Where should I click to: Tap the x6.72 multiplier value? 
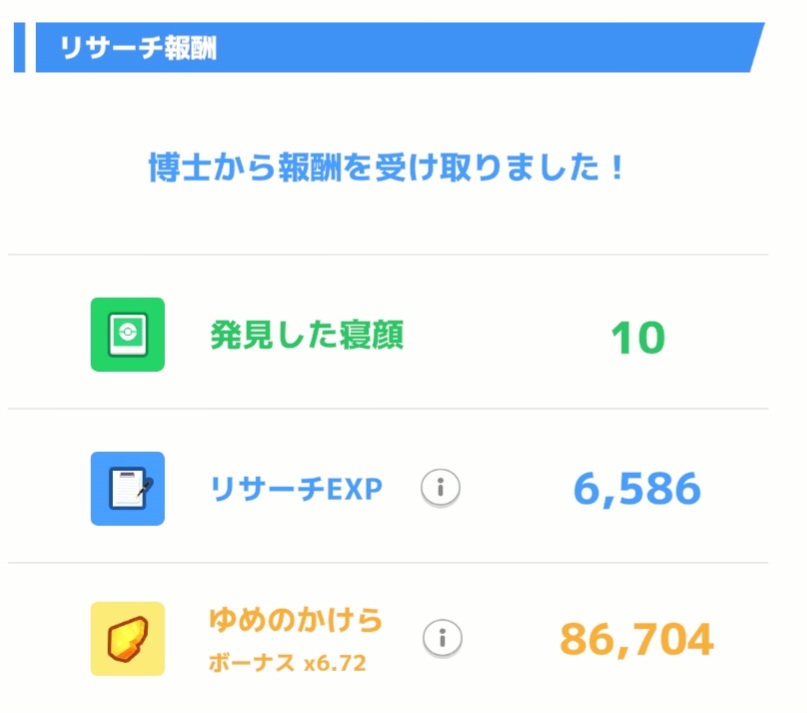(x=335, y=661)
